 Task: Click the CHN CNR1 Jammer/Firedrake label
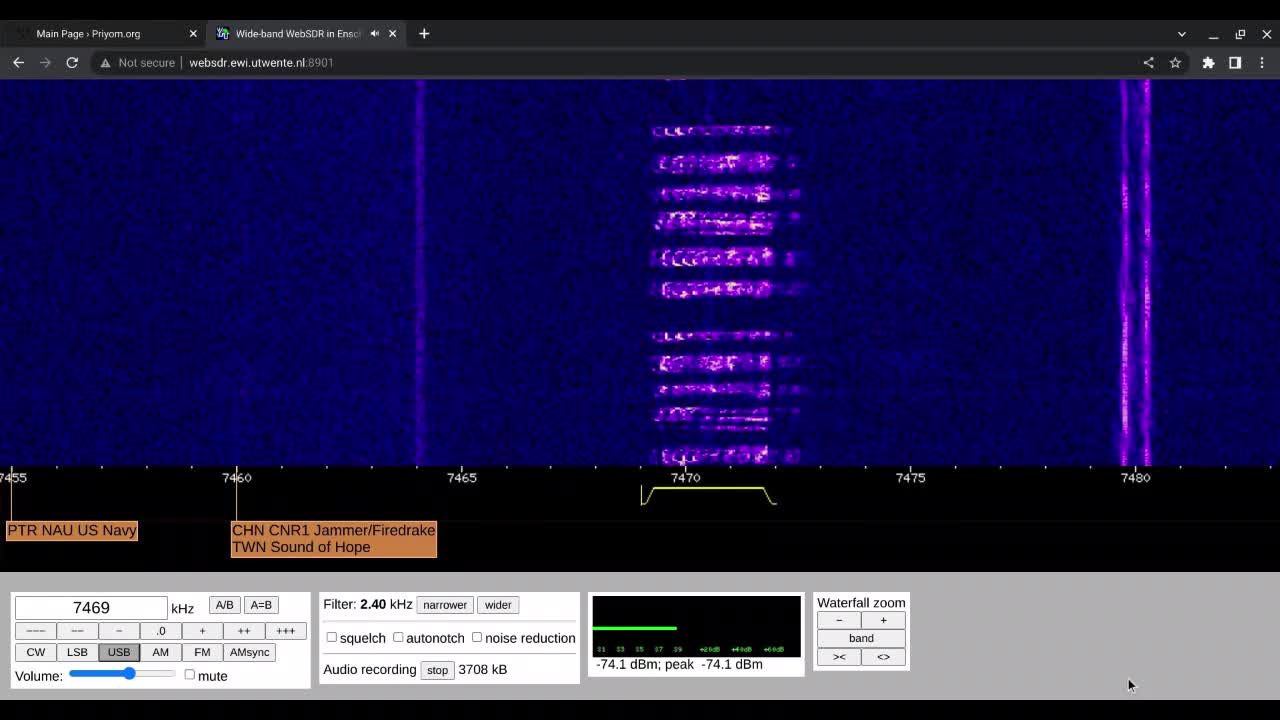coord(334,531)
